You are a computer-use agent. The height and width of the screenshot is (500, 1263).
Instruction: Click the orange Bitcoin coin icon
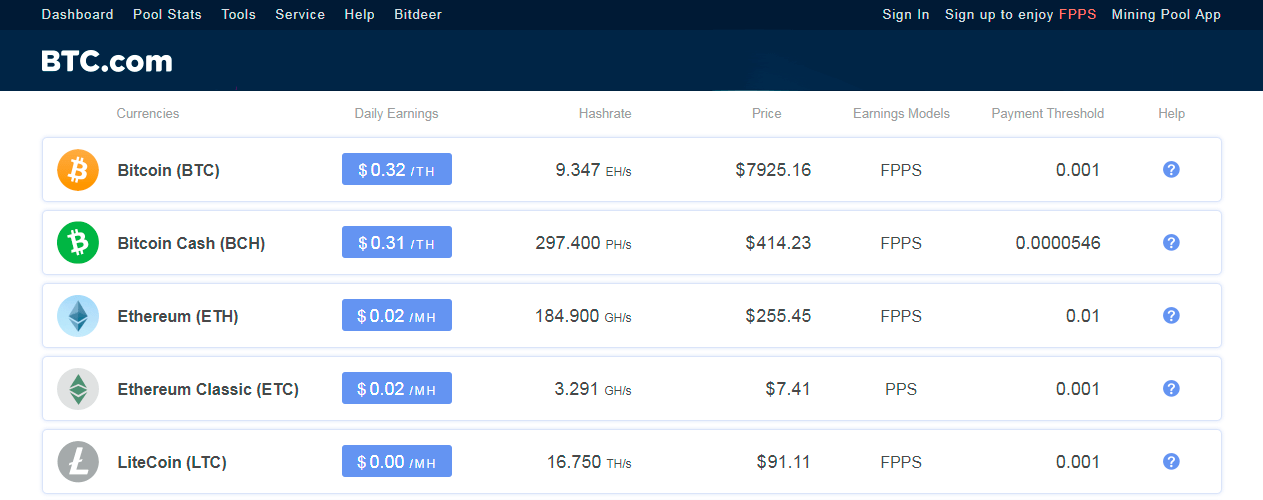[78, 170]
